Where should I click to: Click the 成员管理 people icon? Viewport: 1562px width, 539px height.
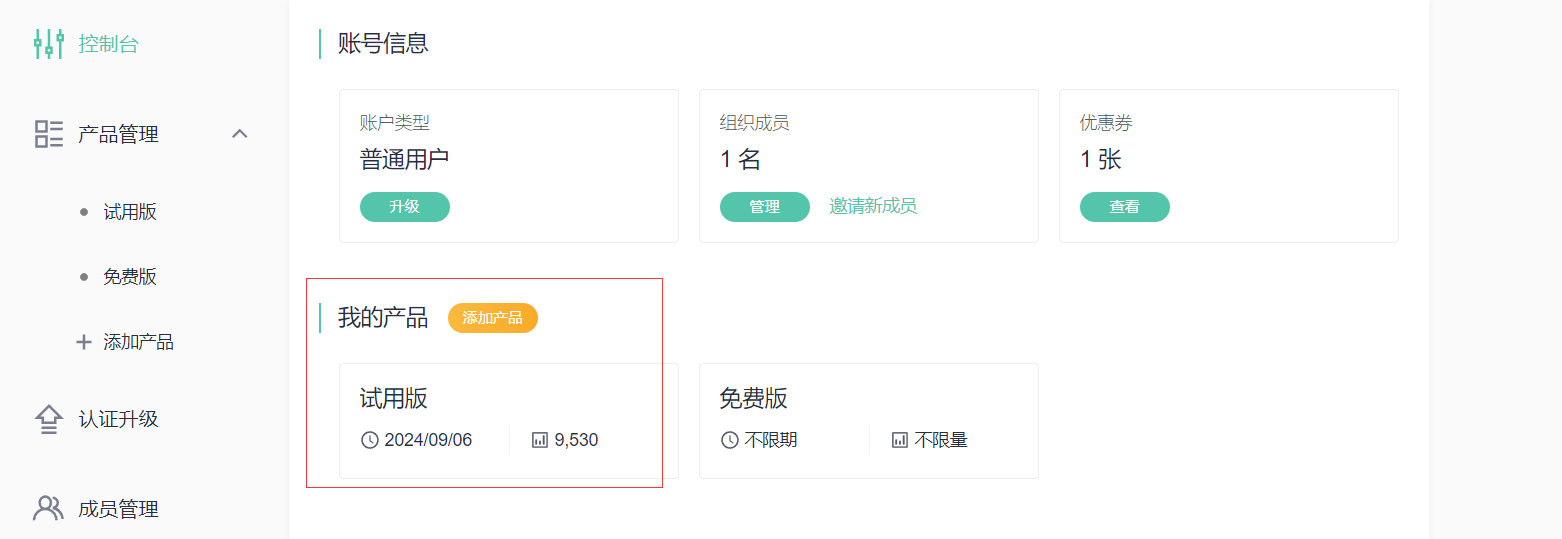(x=48, y=508)
